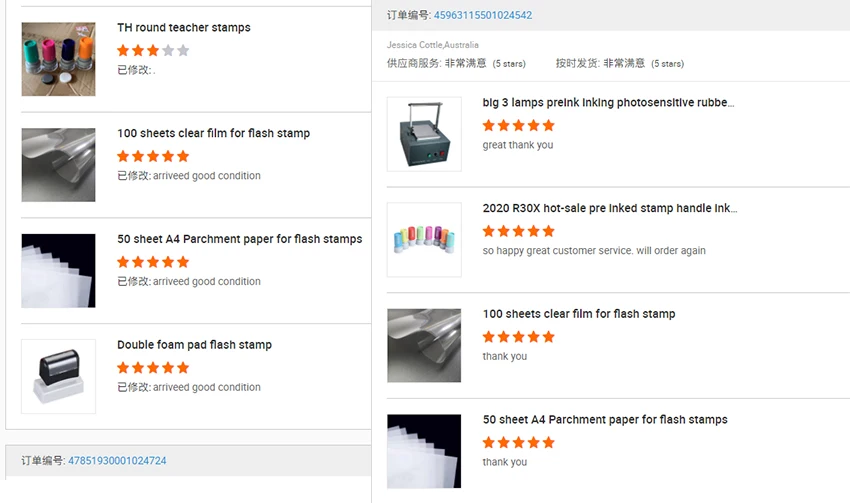Open the left 100 sheets clear film image
The width and height of the screenshot is (850, 503).
pyautogui.click(x=58, y=165)
